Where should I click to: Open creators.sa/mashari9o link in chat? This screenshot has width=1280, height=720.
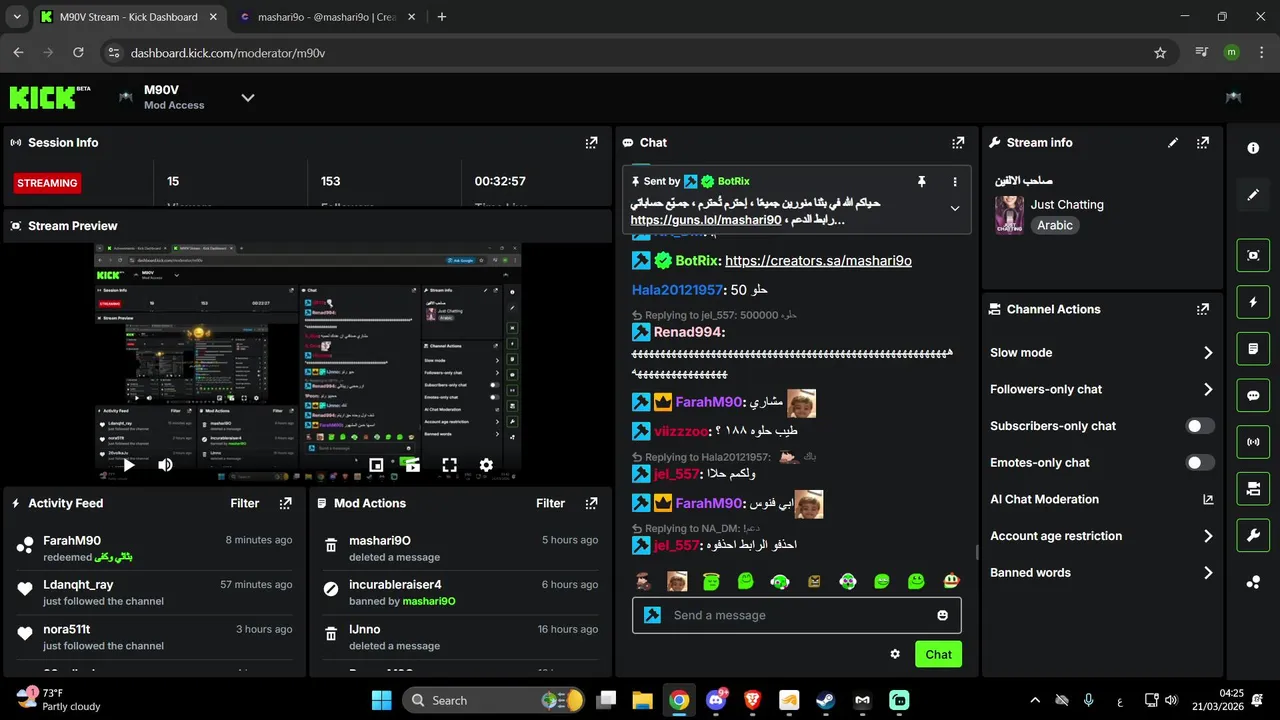[x=818, y=261]
